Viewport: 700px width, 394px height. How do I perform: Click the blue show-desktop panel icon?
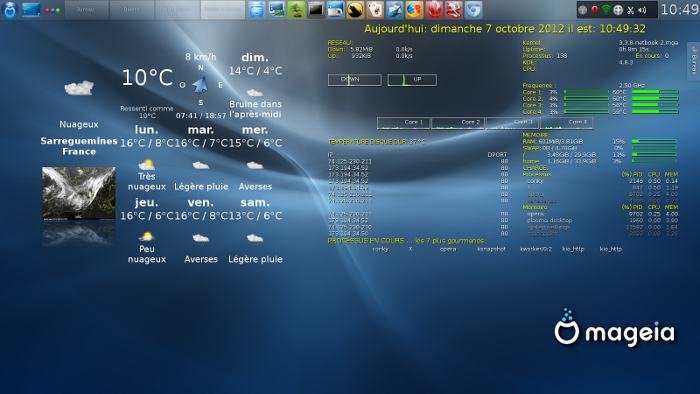pyautogui.click(x=31, y=9)
